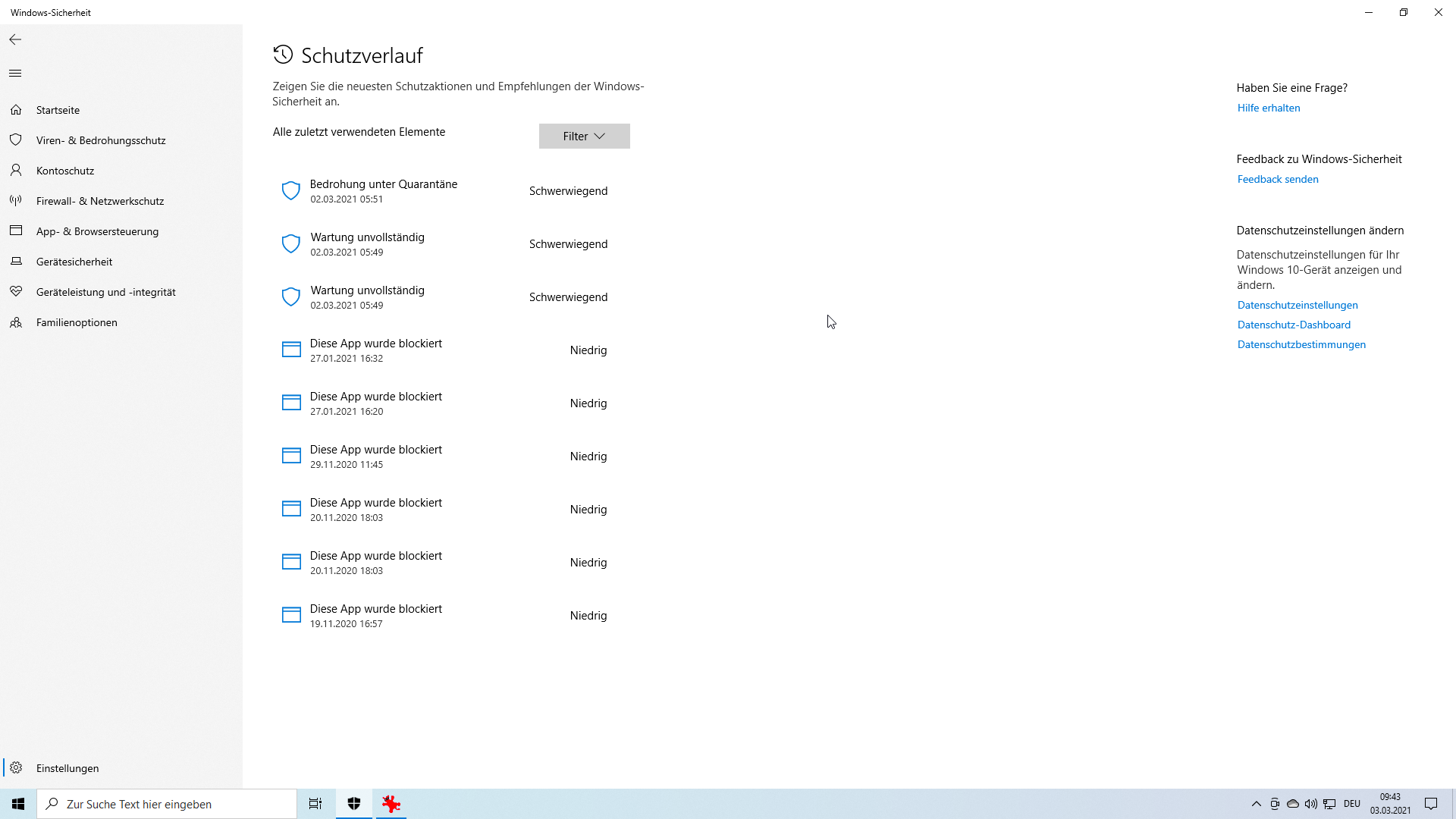The image size is (1456, 819).
Task: Open Gerätesicherheit laptop icon
Action: (16, 262)
